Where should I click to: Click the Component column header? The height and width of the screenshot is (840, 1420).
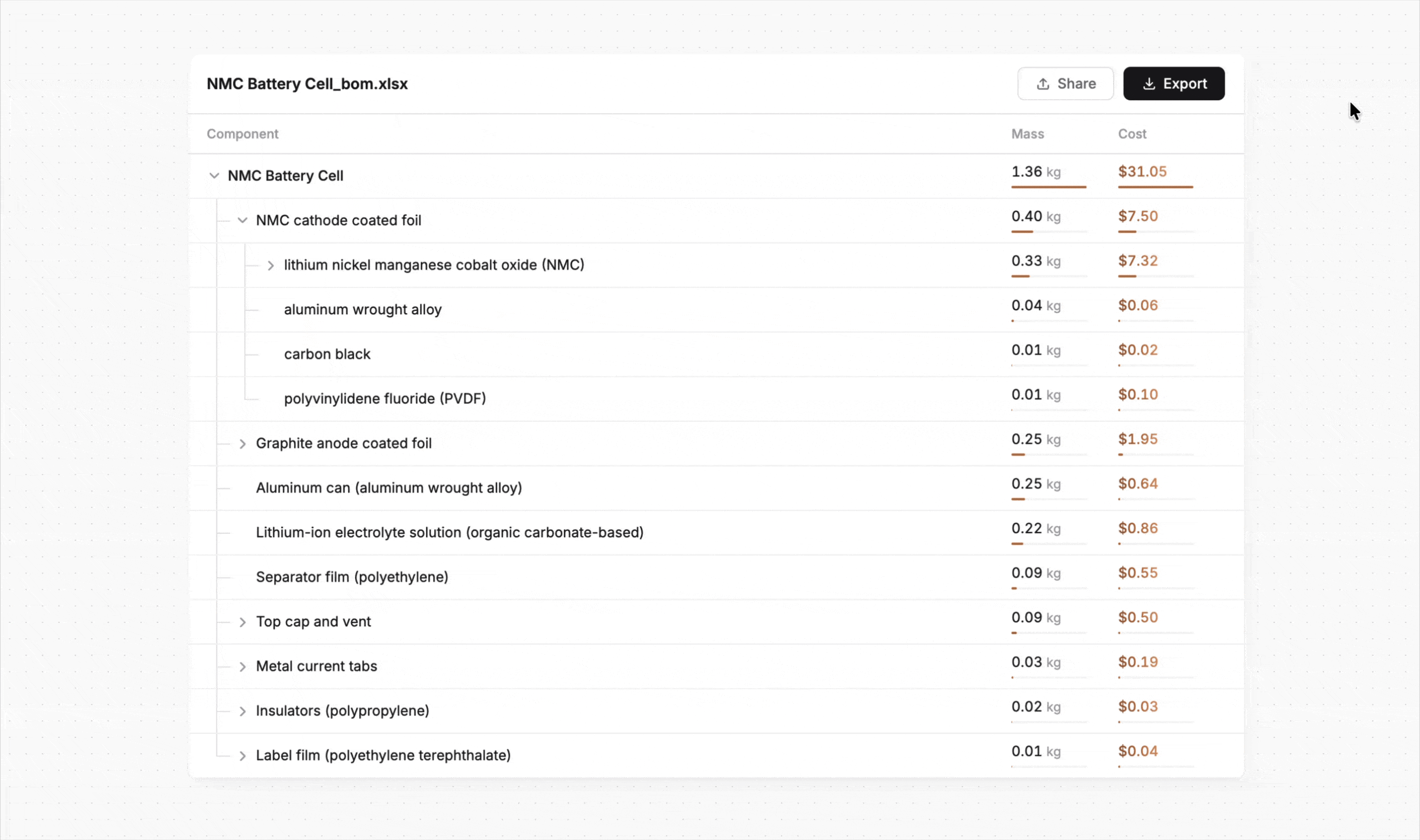click(x=242, y=134)
